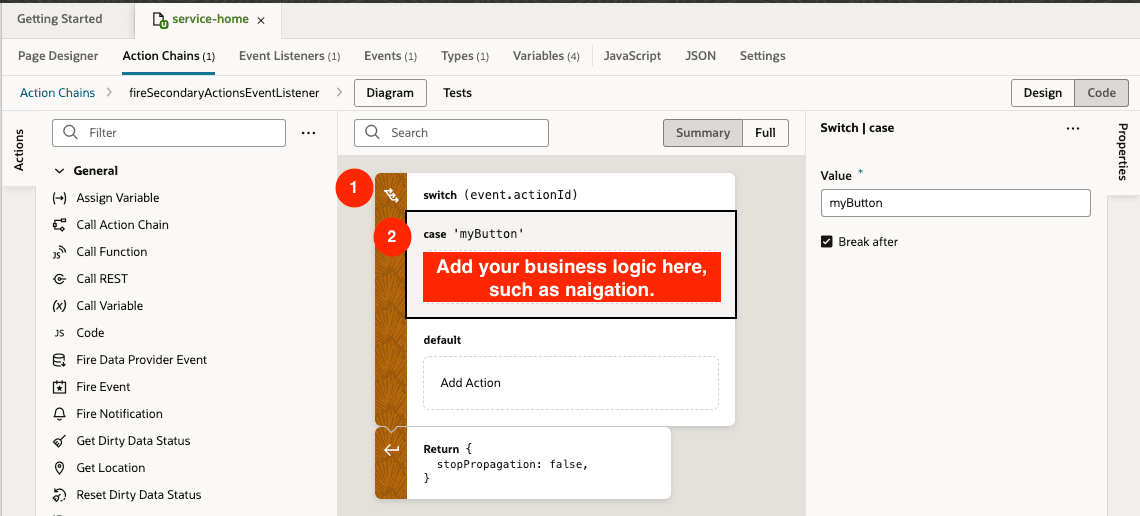Click the Reset Dirty Data Status icon
This screenshot has width=1140, height=516.
click(59, 495)
